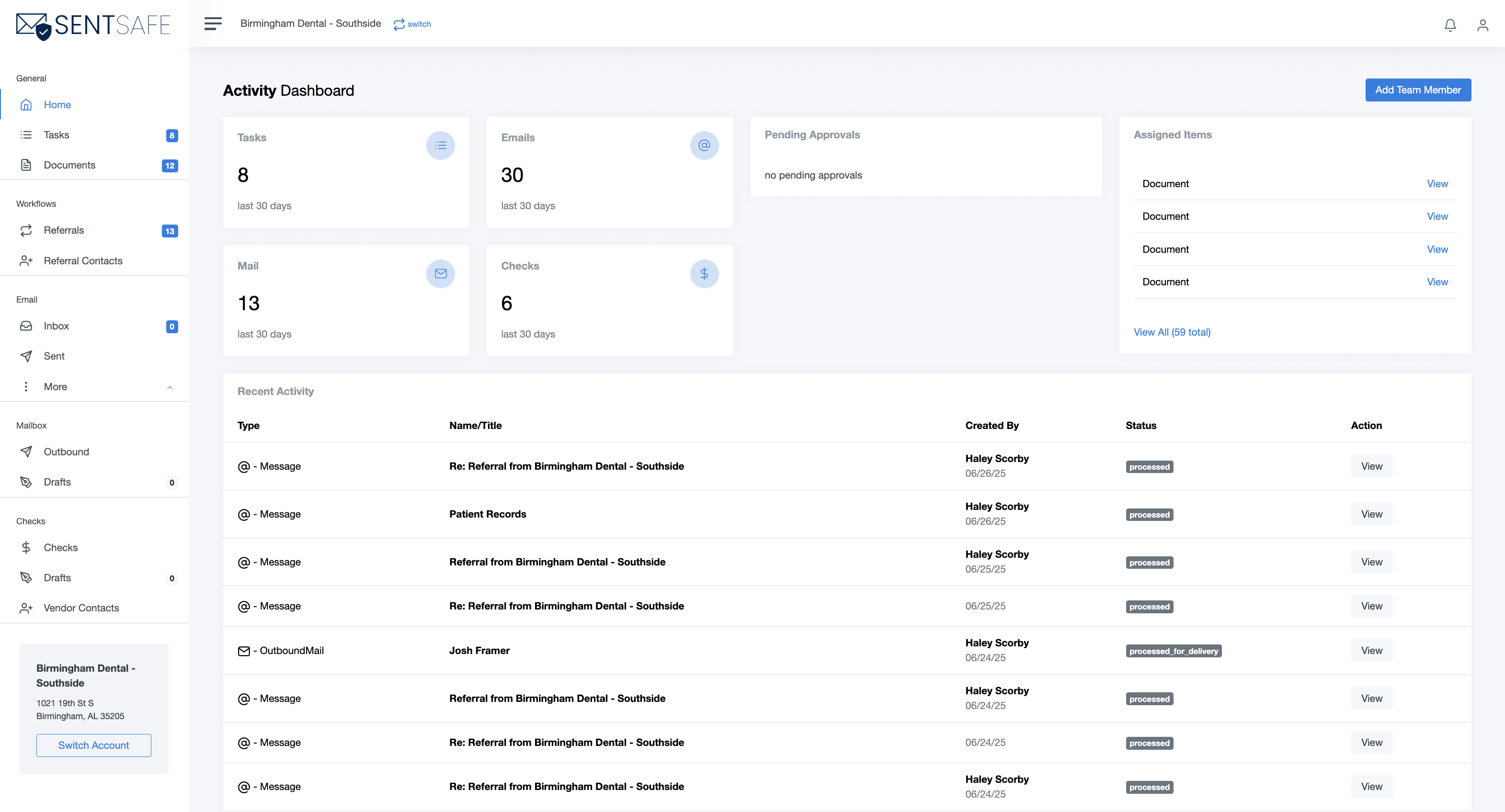Screen dimensions: 1505x812
Task: Click the 8 badge next to Tasks
Action: [172, 135]
